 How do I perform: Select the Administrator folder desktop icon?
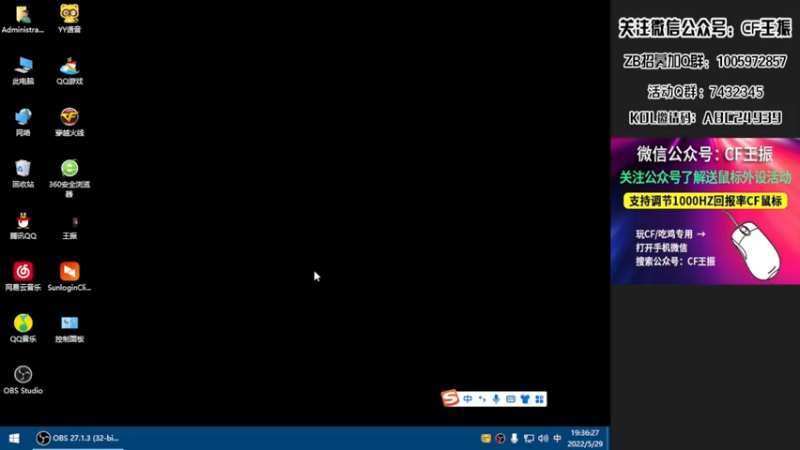[x=22, y=19]
